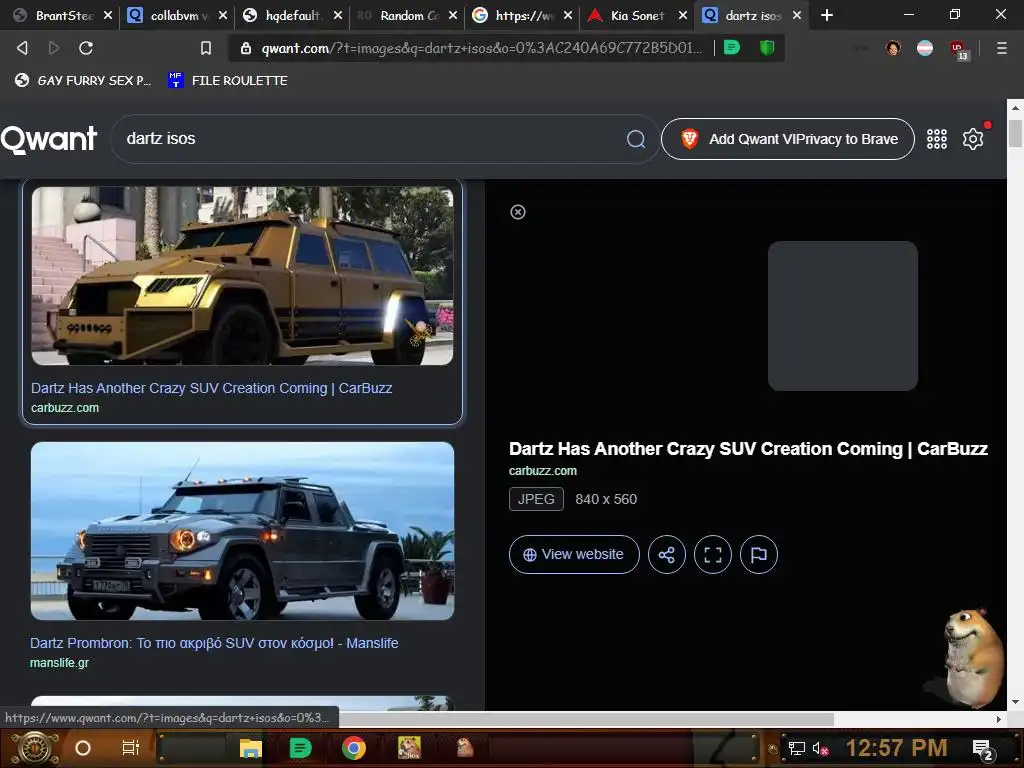Viewport: 1024px width, 768px height.
Task: Open a new browser tab
Action: (827, 15)
